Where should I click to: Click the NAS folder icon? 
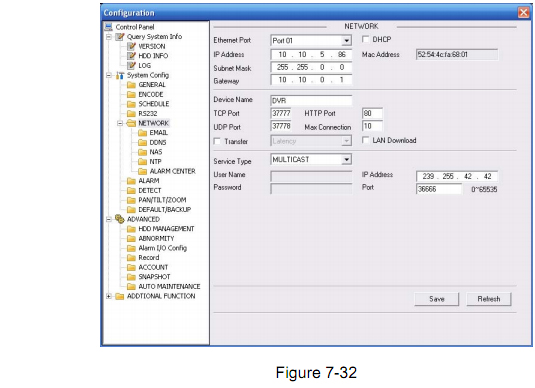tap(142, 152)
